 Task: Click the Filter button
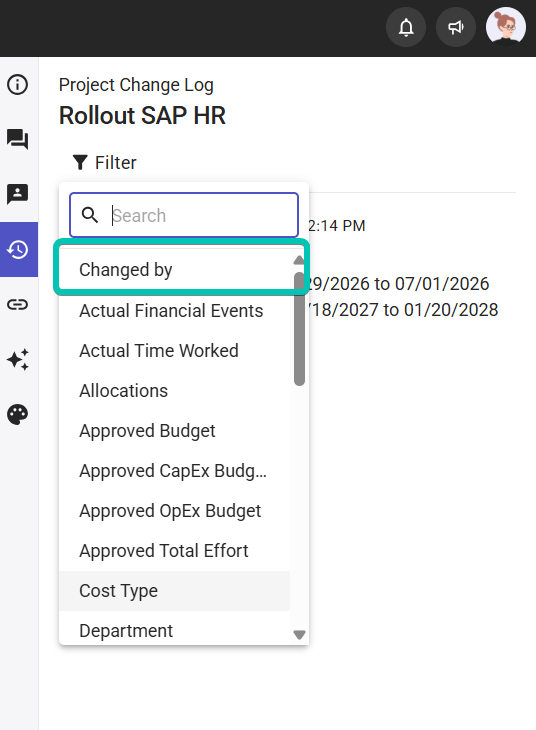[x=104, y=162]
